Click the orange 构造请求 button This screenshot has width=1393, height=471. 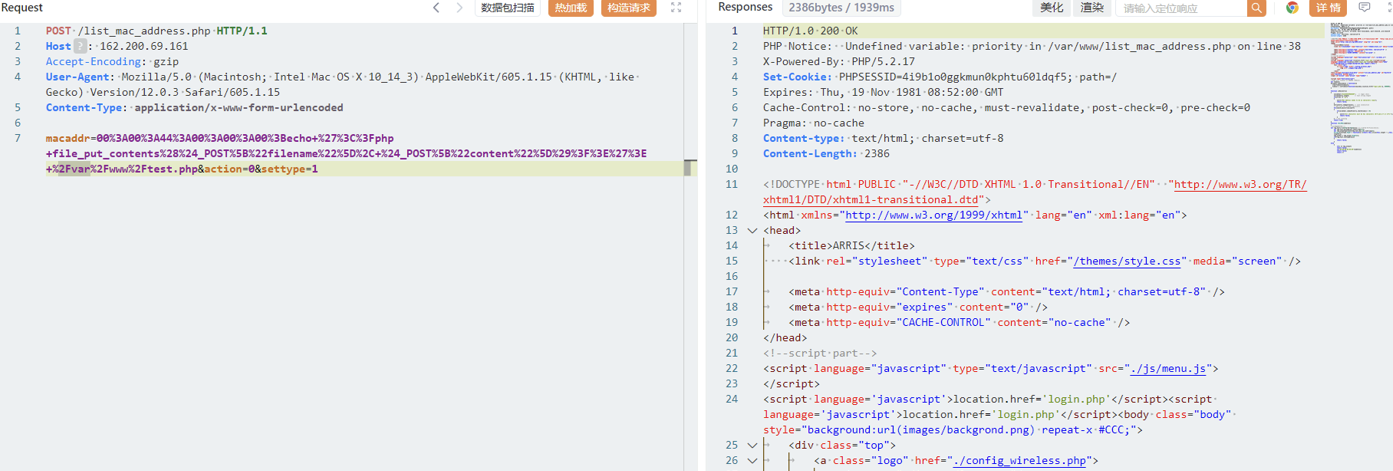629,8
